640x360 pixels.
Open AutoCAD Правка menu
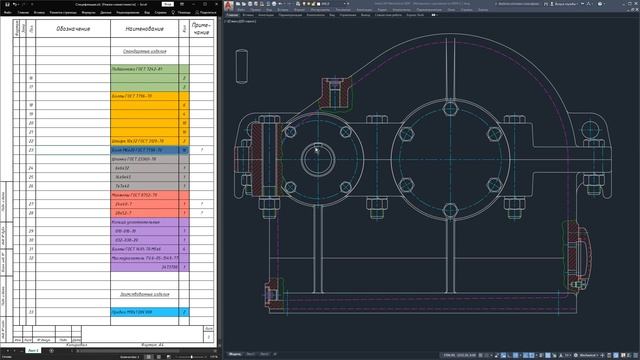point(256,9)
